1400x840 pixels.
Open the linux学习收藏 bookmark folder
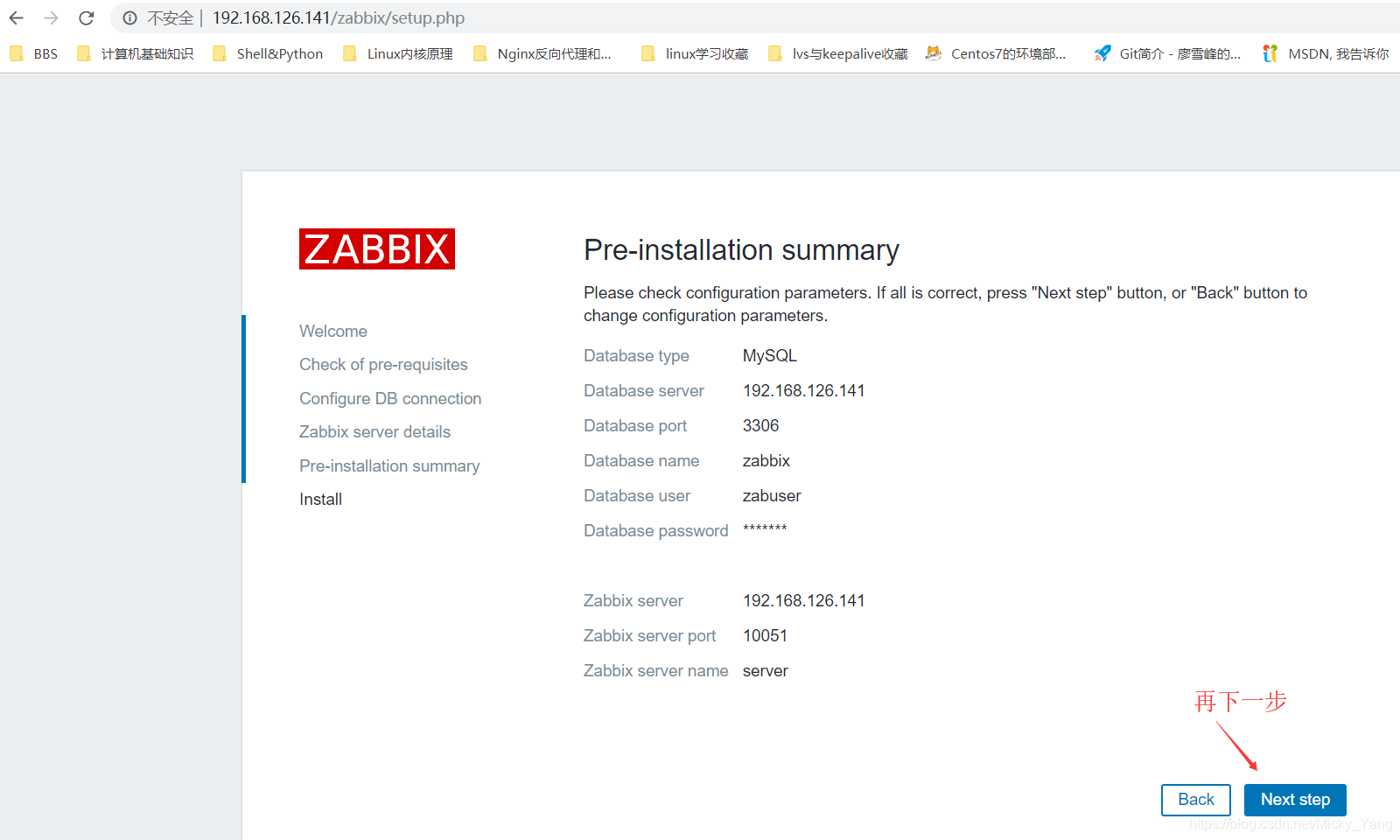(695, 53)
